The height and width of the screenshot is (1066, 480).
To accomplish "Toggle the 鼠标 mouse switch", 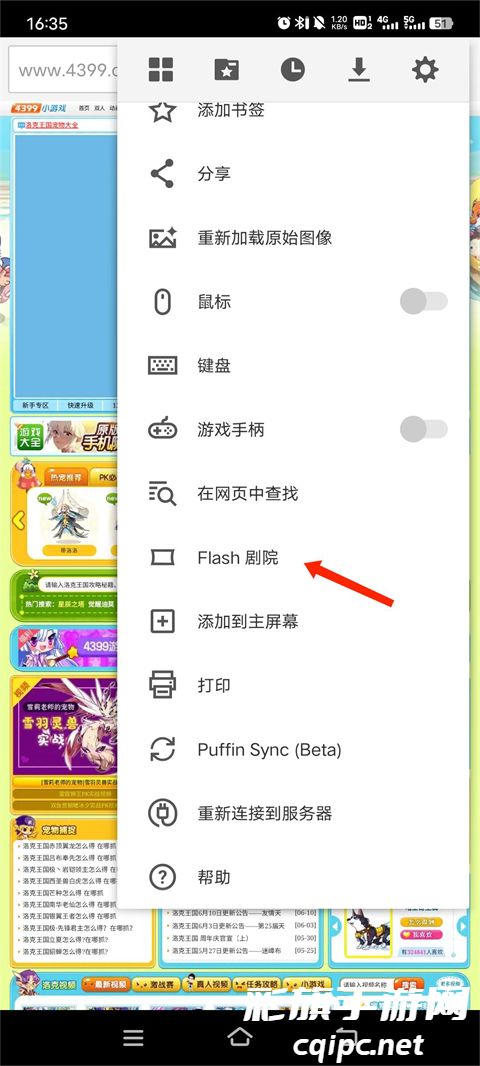I will (424, 301).
